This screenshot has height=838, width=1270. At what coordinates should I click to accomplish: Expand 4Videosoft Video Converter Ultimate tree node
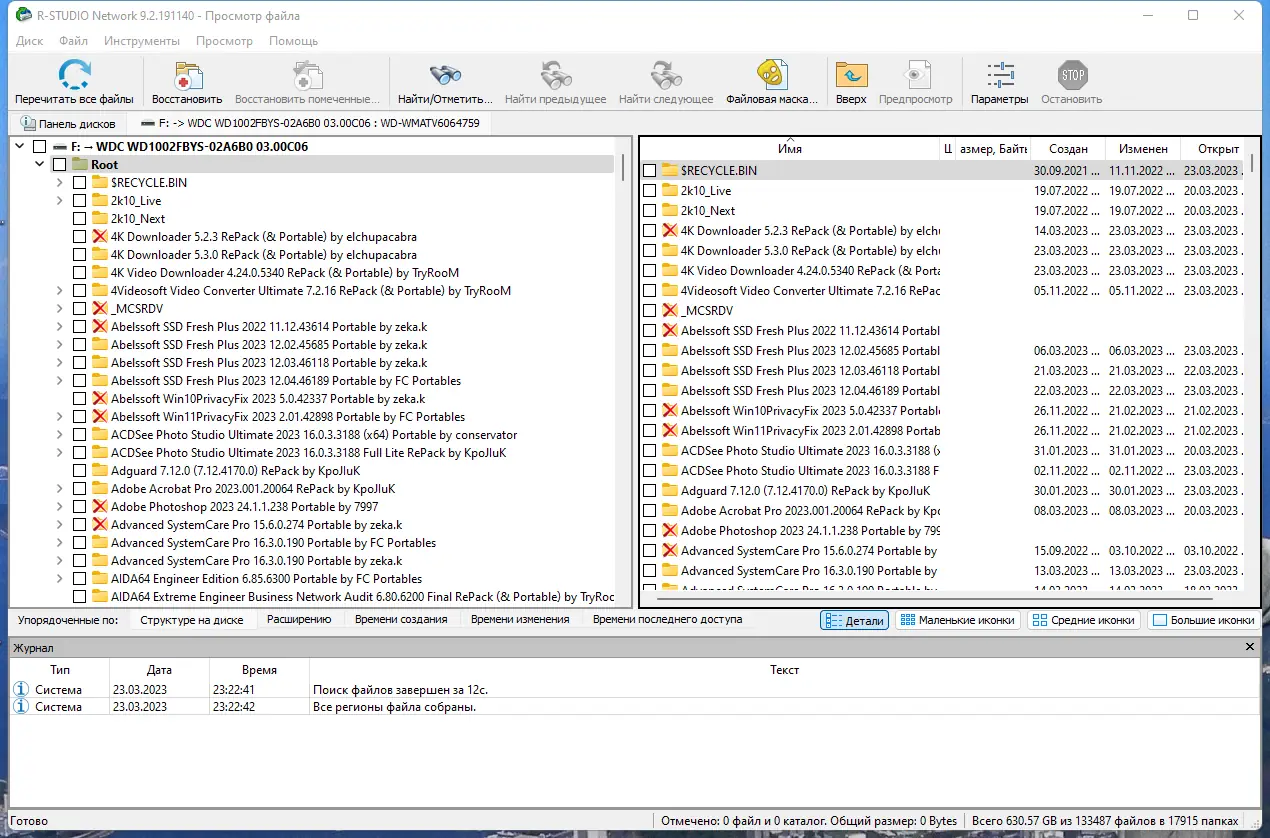click(x=60, y=291)
